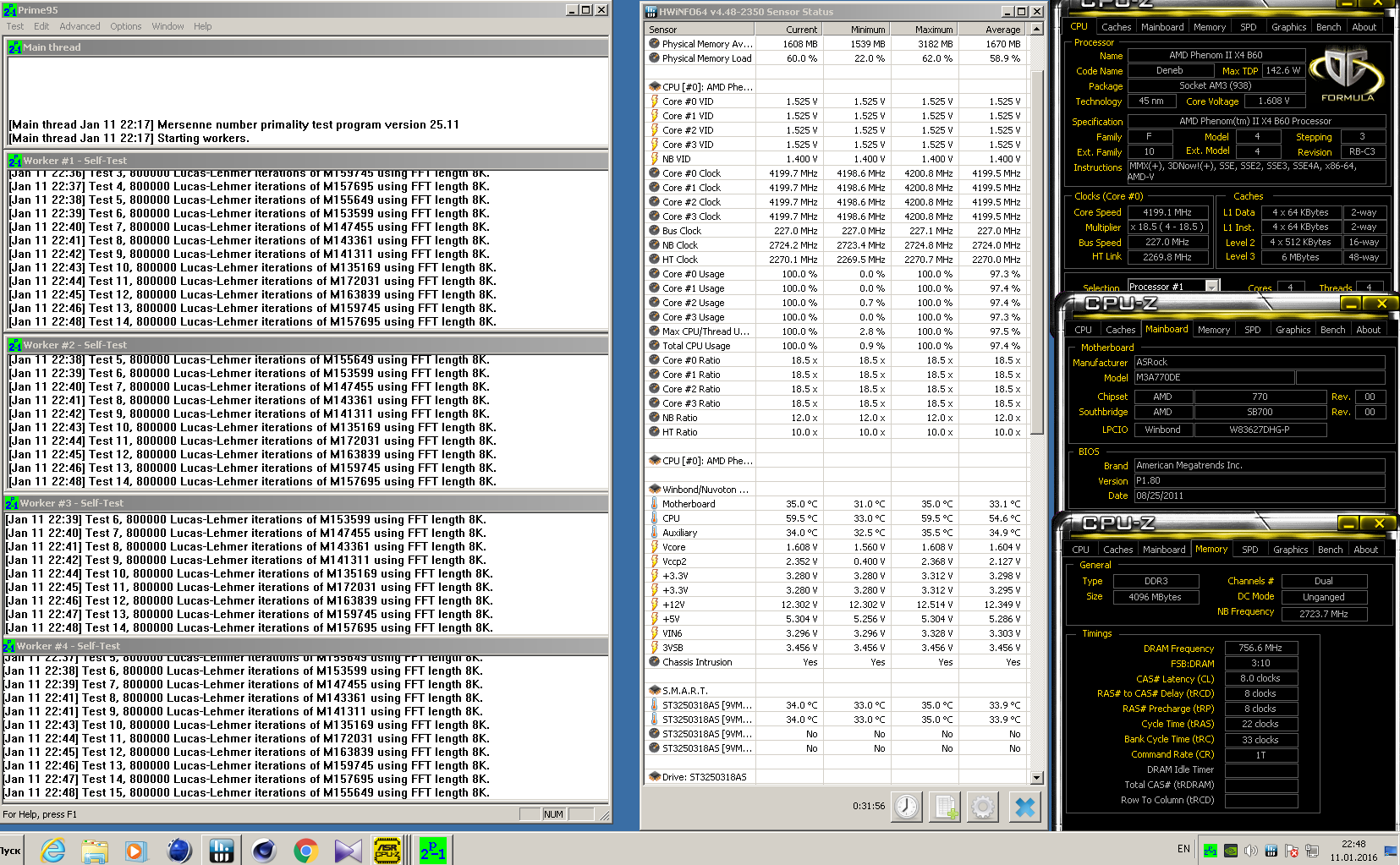Click the purple bow-tie taskbar icon
Image resolution: width=1400 pixels, height=865 pixels.
[x=348, y=850]
